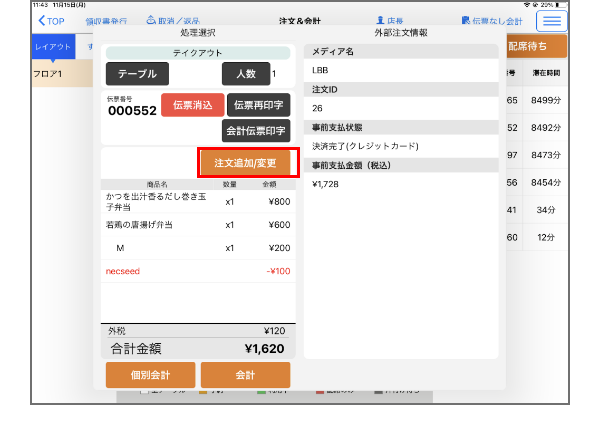The height and width of the screenshot is (421, 600).
Task: Open the hamburger menu
Action: coord(551,21)
